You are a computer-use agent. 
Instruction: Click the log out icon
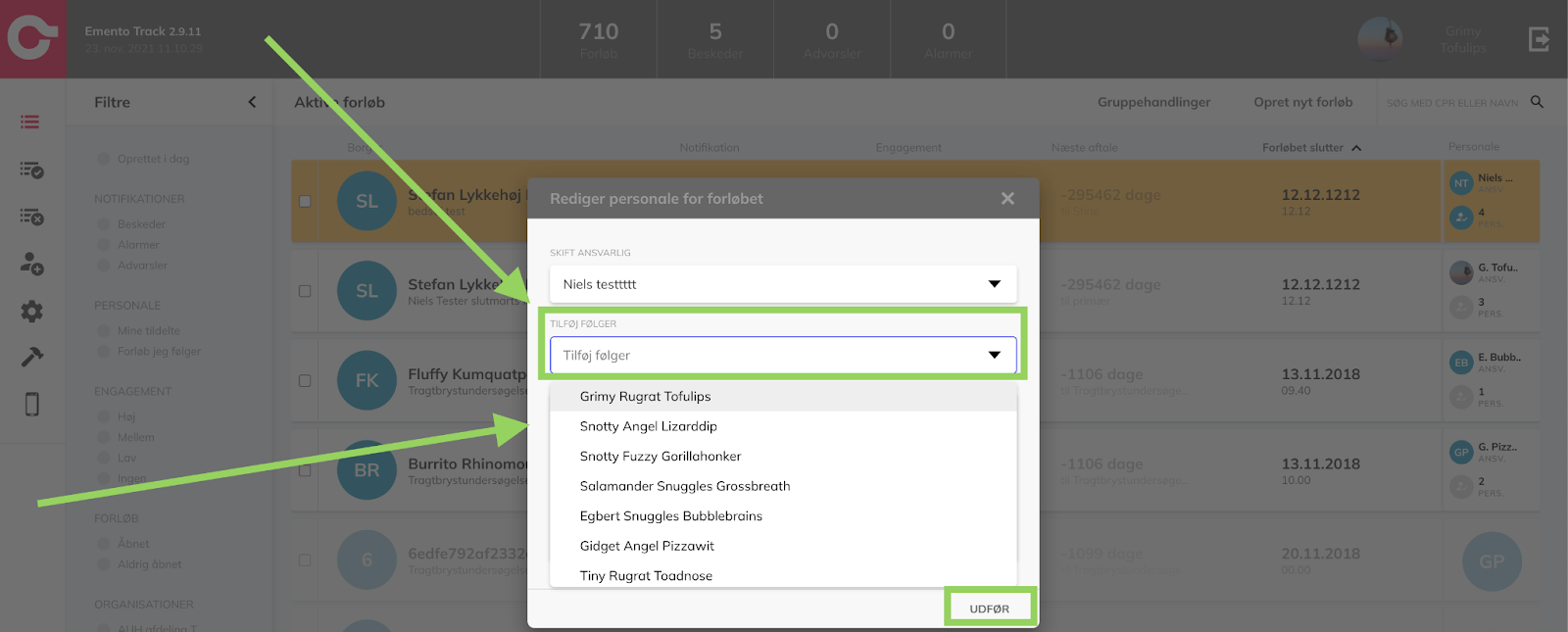tap(1539, 39)
